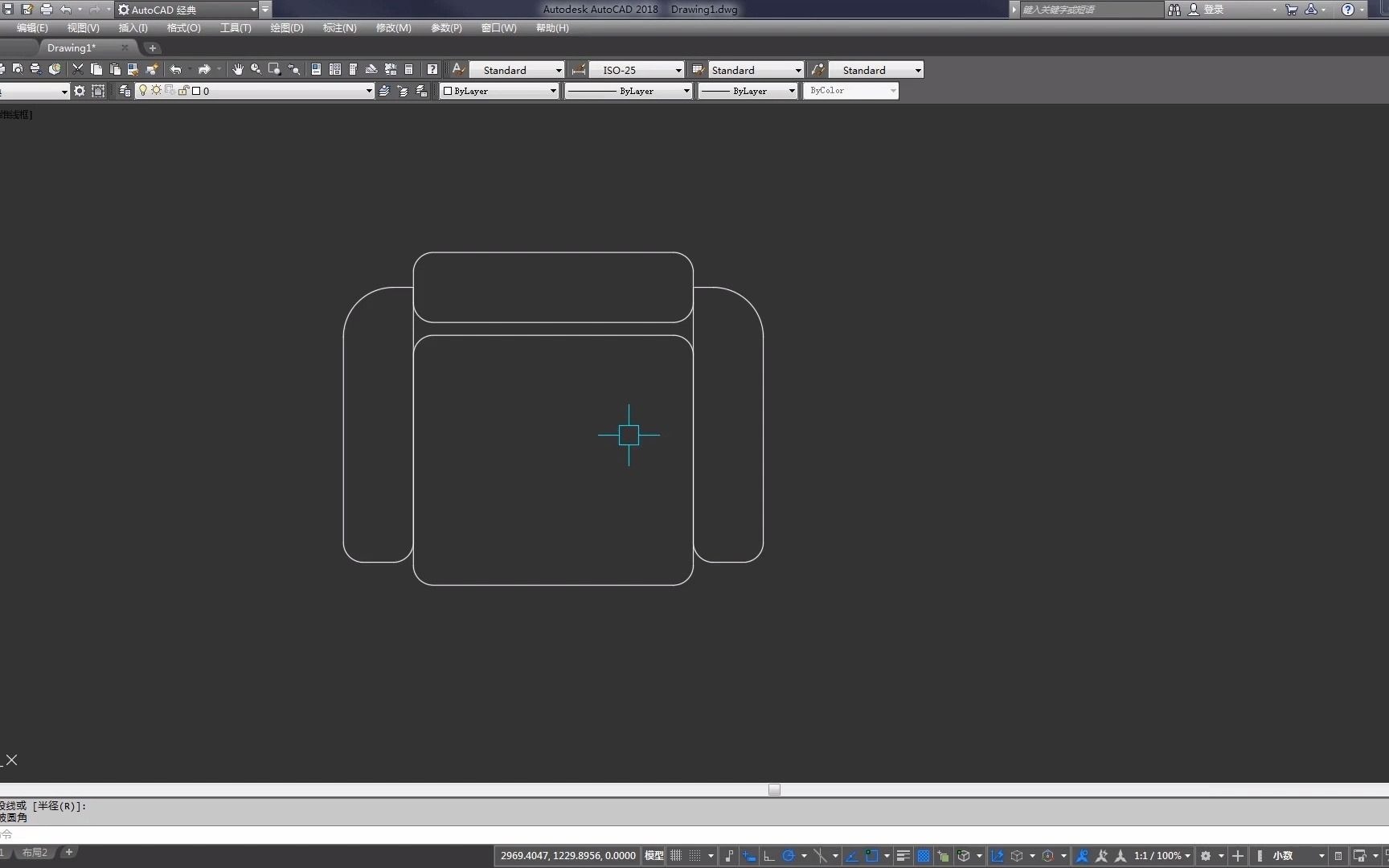The image size is (1389, 868).
Task: Open the Tool Palettes icon
Action: point(353,69)
